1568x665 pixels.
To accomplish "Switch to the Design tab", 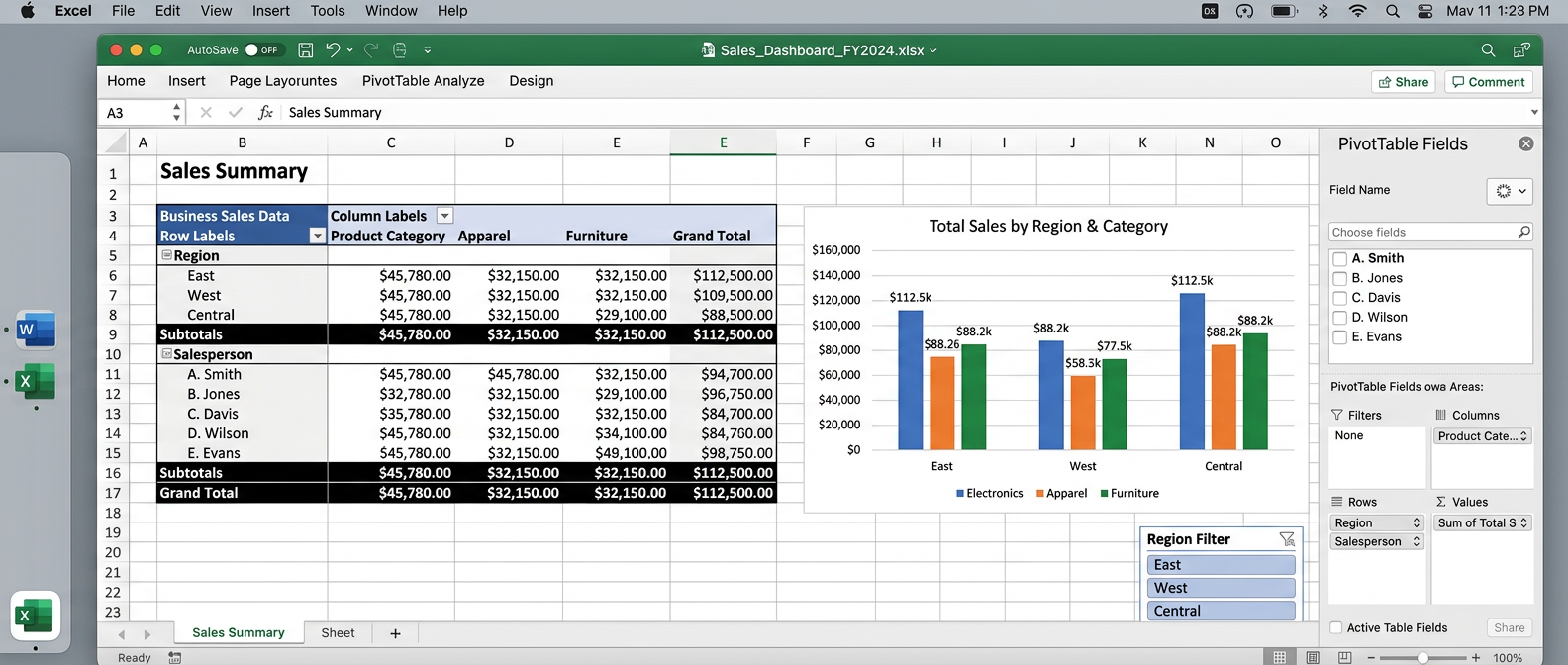I will (532, 81).
